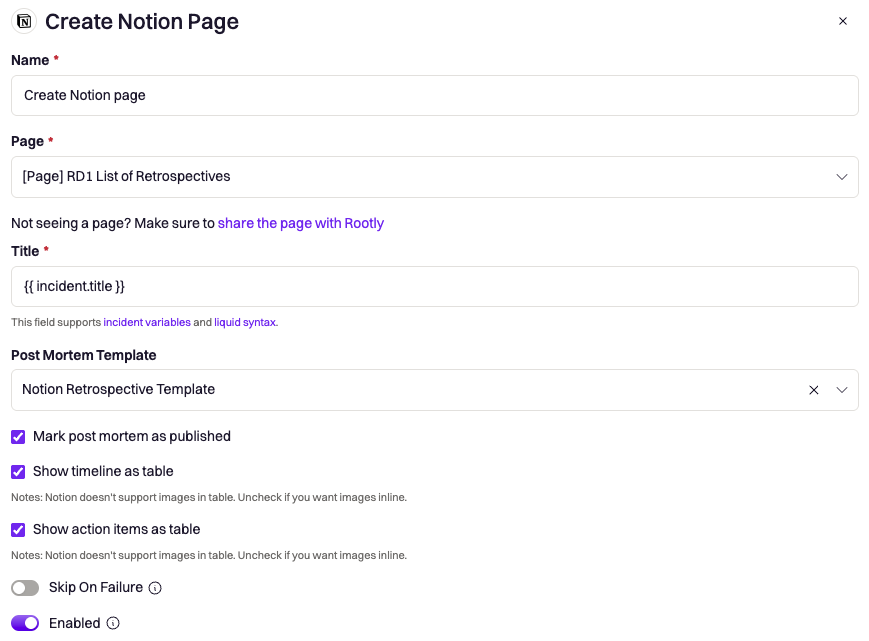
Task: Turn on the Skip On Failure switch
Action: 25,588
